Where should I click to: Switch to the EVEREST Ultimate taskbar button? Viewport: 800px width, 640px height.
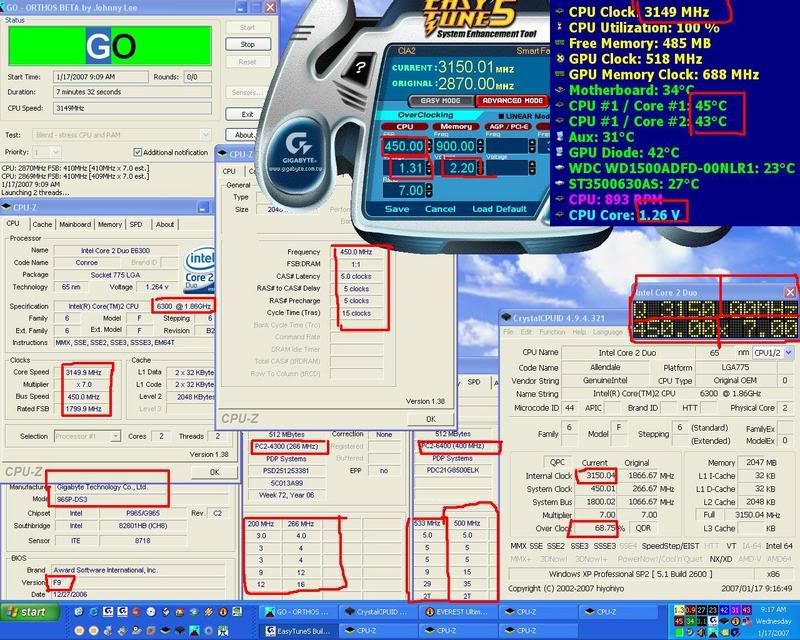457,611
